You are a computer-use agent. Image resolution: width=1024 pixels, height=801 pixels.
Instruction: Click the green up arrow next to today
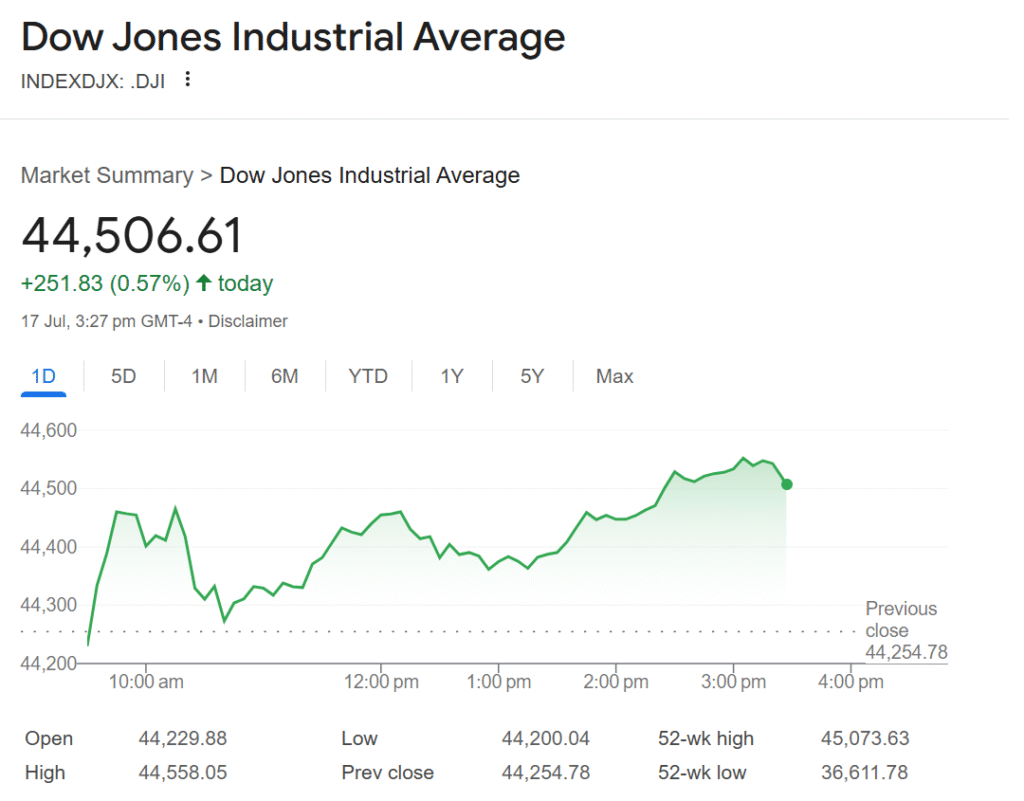click(204, 284)
